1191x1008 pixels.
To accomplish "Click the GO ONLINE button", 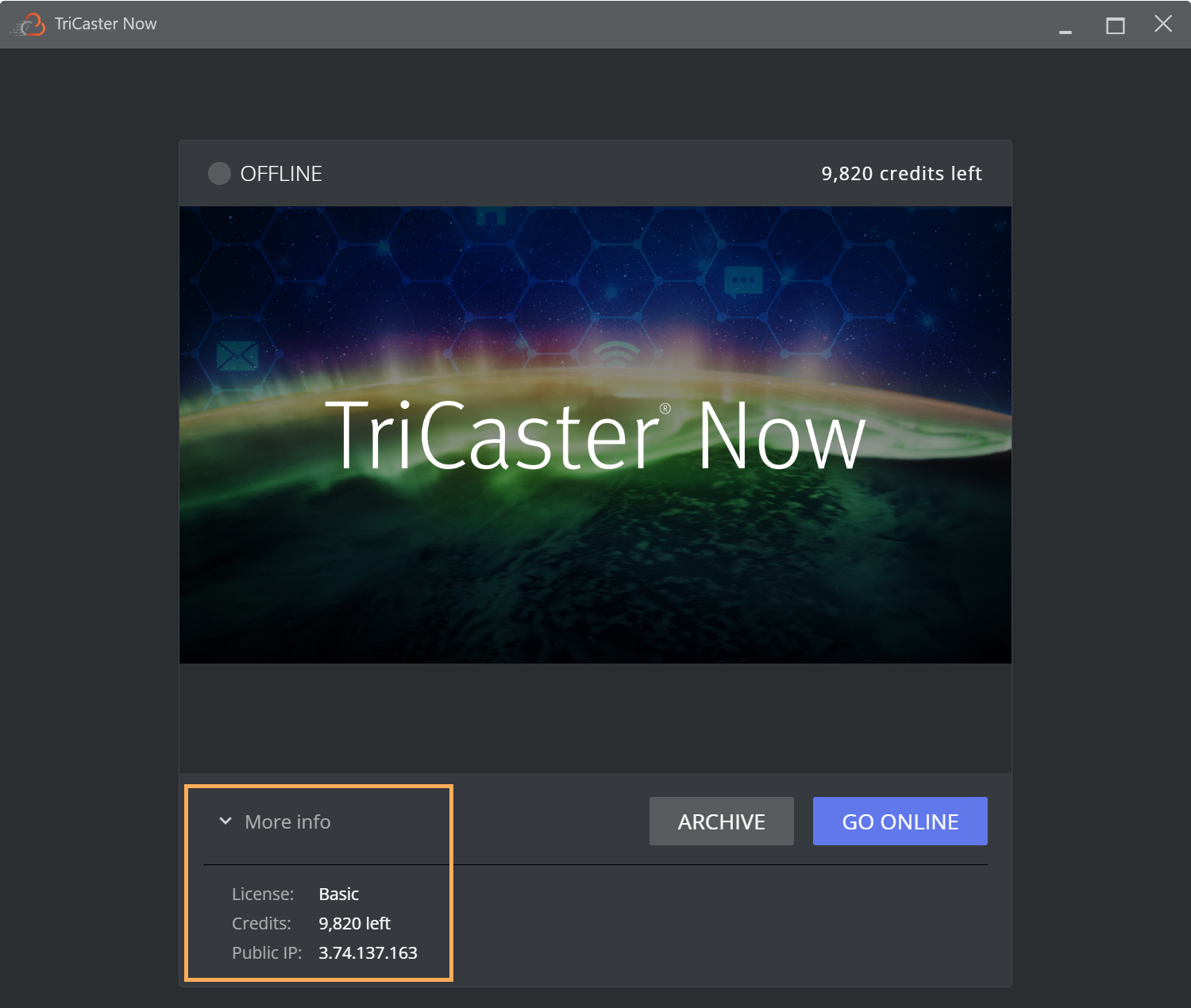I will 900,821.
